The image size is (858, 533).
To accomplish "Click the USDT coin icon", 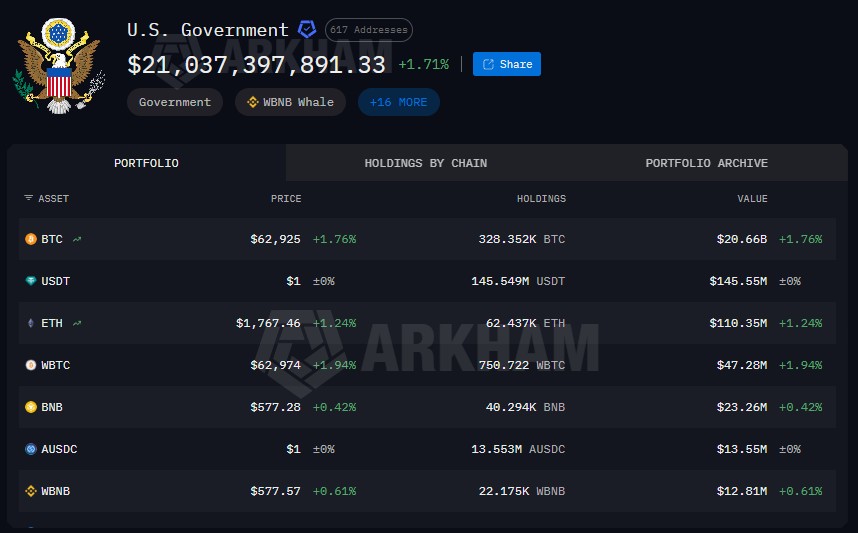I will pos(31,281).
